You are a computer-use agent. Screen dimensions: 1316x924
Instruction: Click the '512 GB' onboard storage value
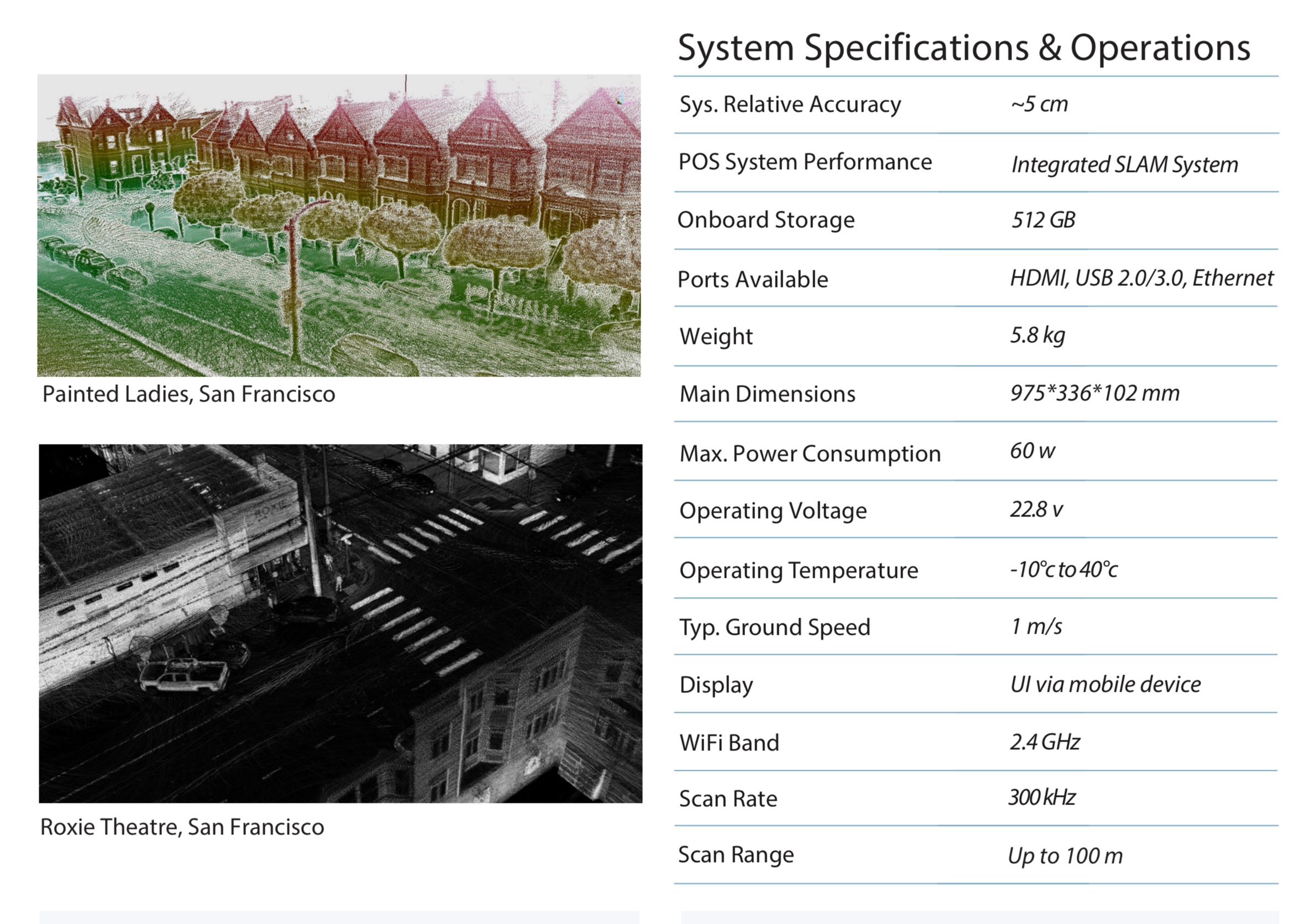tap(1042, 220)
